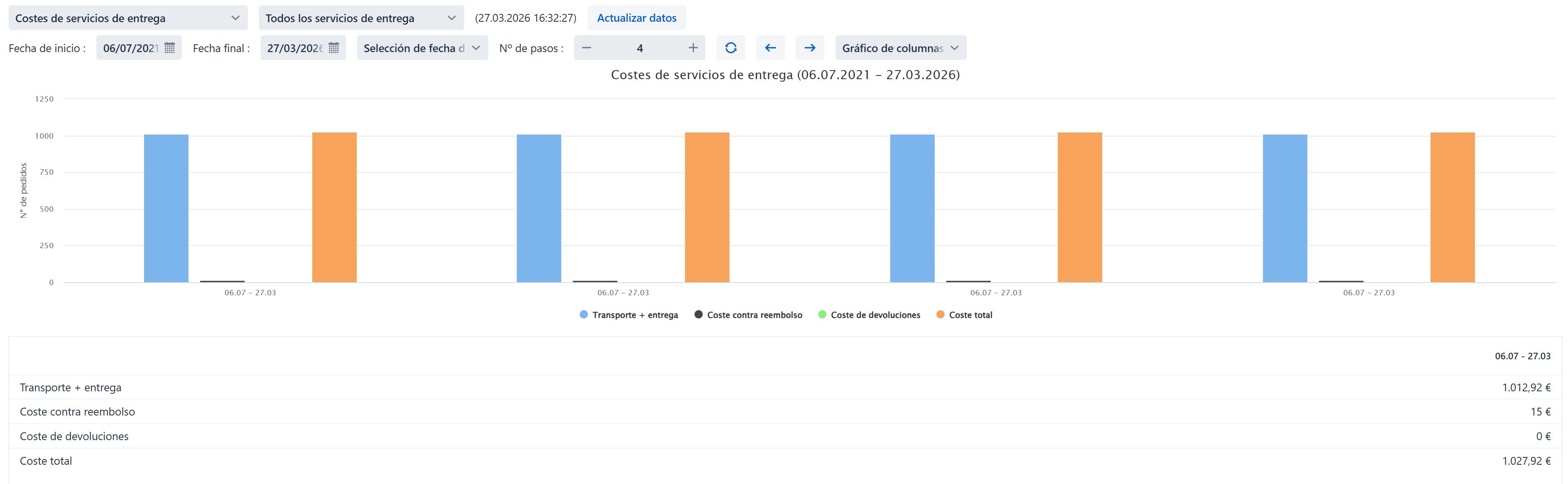Open the end date calendar picker
Screen dimensions: 1568x484
click(334, 48)
